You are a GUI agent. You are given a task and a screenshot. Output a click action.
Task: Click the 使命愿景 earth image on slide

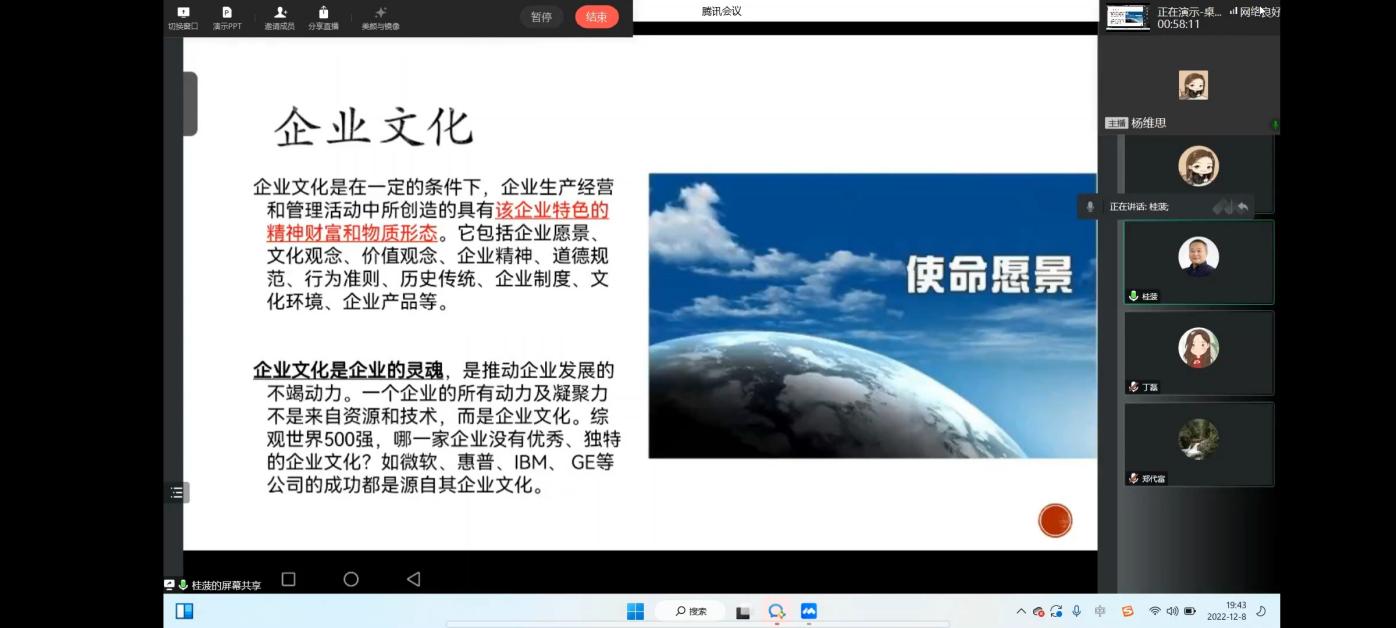[x=872, y=316]
